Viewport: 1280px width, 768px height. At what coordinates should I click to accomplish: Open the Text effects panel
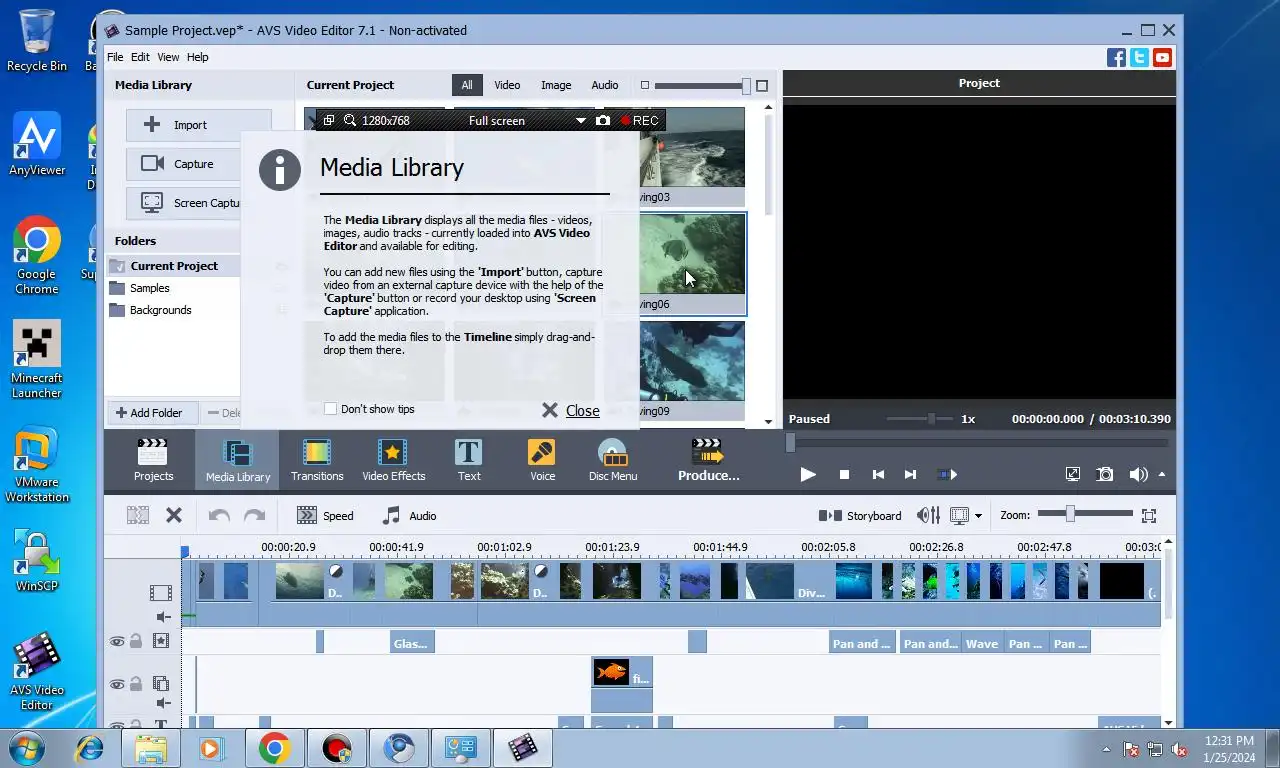469,460
